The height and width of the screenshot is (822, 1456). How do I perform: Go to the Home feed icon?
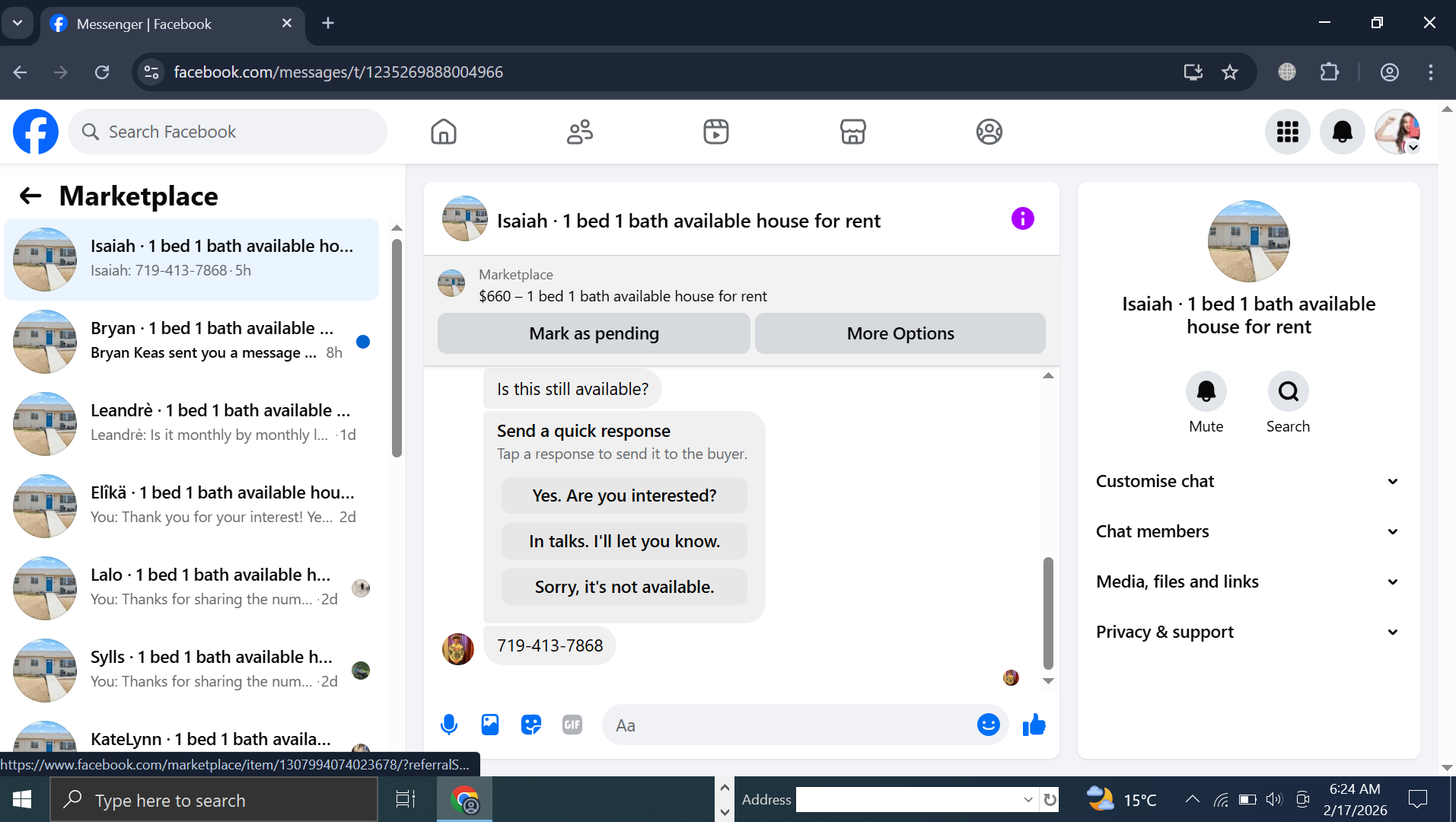click(444, 132)
